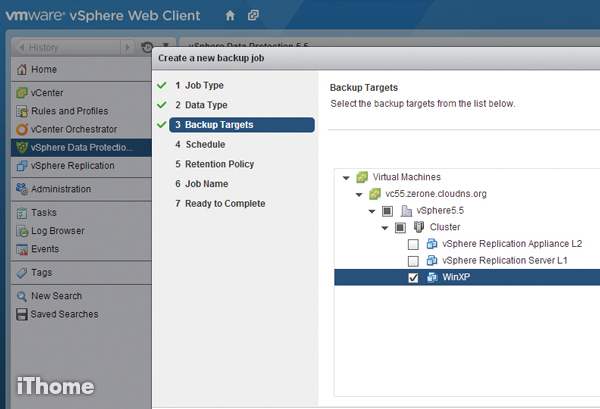Check the vSphere Replication Appliance L2 checkbox
The image size is (600, 409).
[x=413, y=244]
